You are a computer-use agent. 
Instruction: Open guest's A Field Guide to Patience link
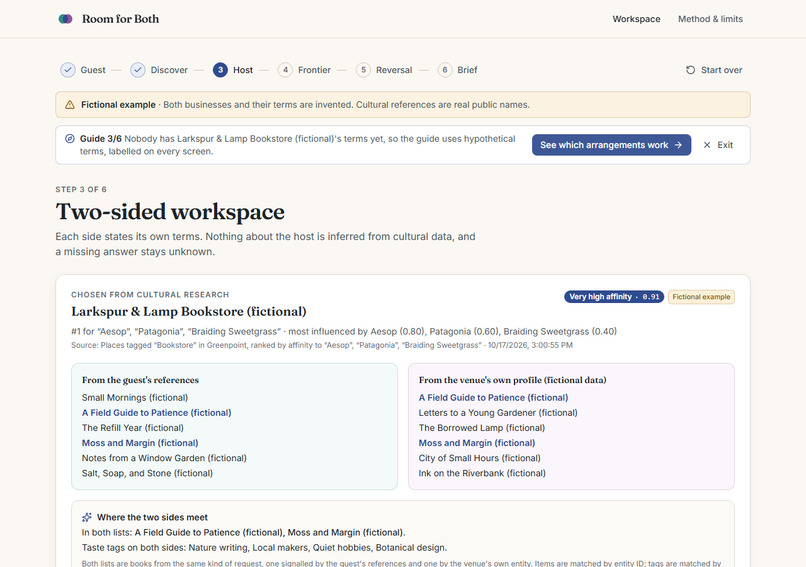156,413
